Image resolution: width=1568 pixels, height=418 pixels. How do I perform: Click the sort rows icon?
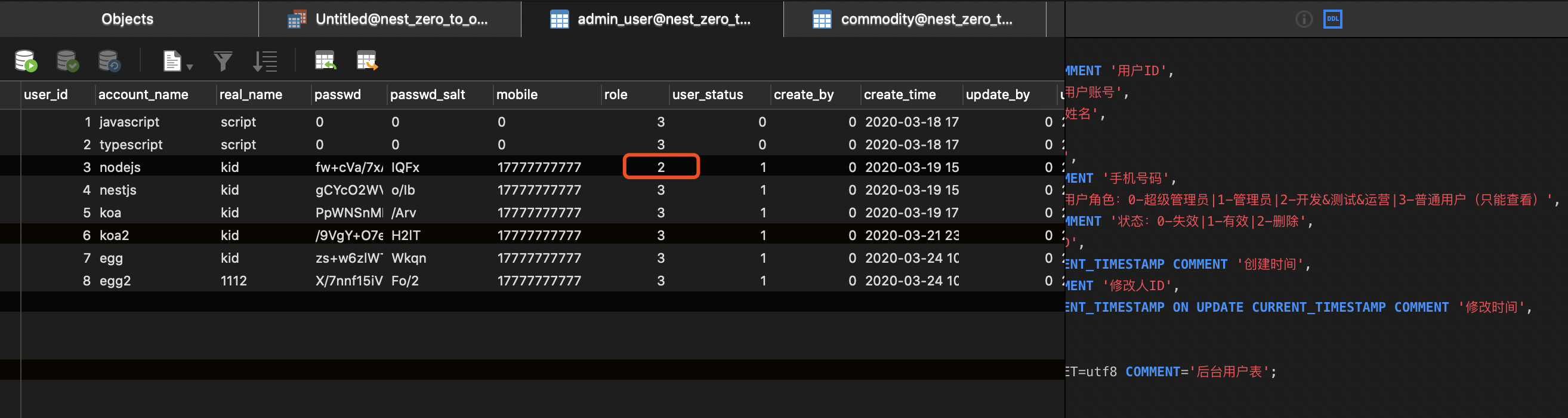[265, 61]
